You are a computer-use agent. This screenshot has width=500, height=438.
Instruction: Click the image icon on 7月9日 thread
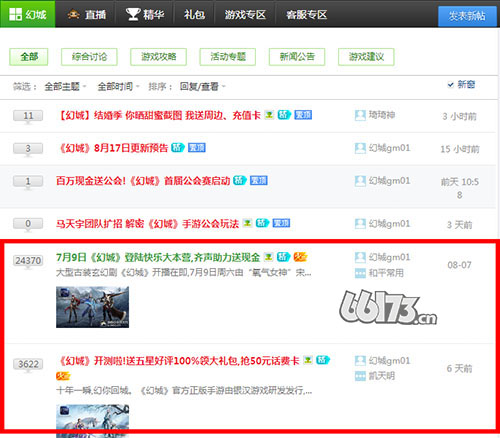pos(268,257)
